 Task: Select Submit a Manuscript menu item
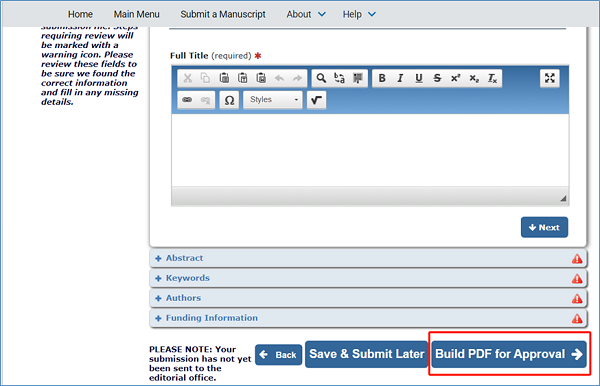coord(223,14)
